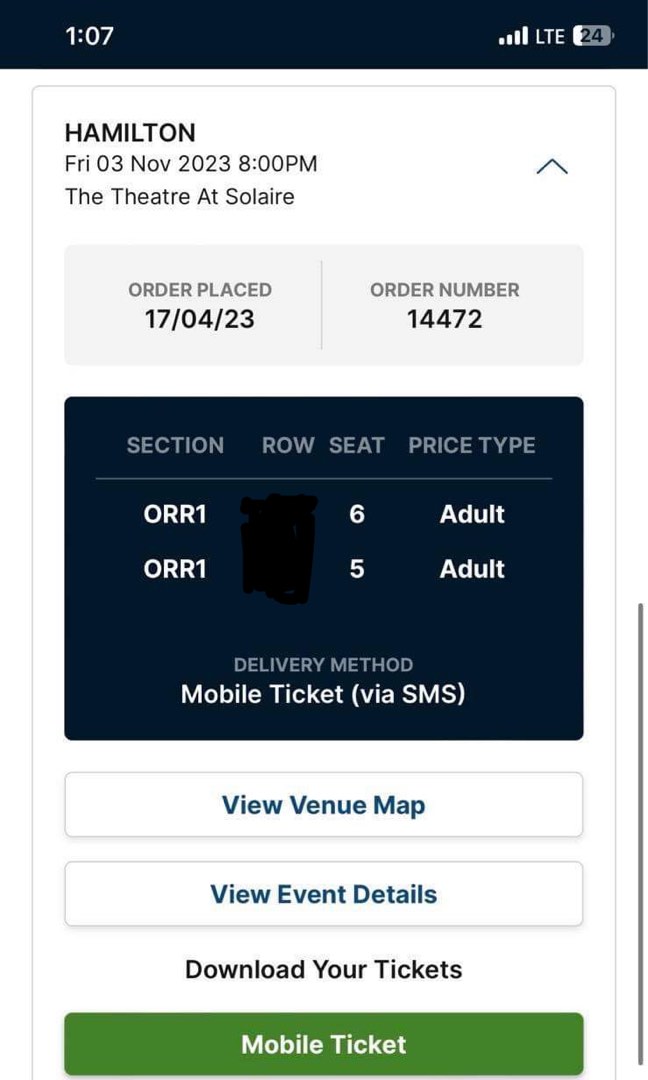Select seat 6 Adult ticket row
The width and height of the screenshot is (648, 1080).
323,514
